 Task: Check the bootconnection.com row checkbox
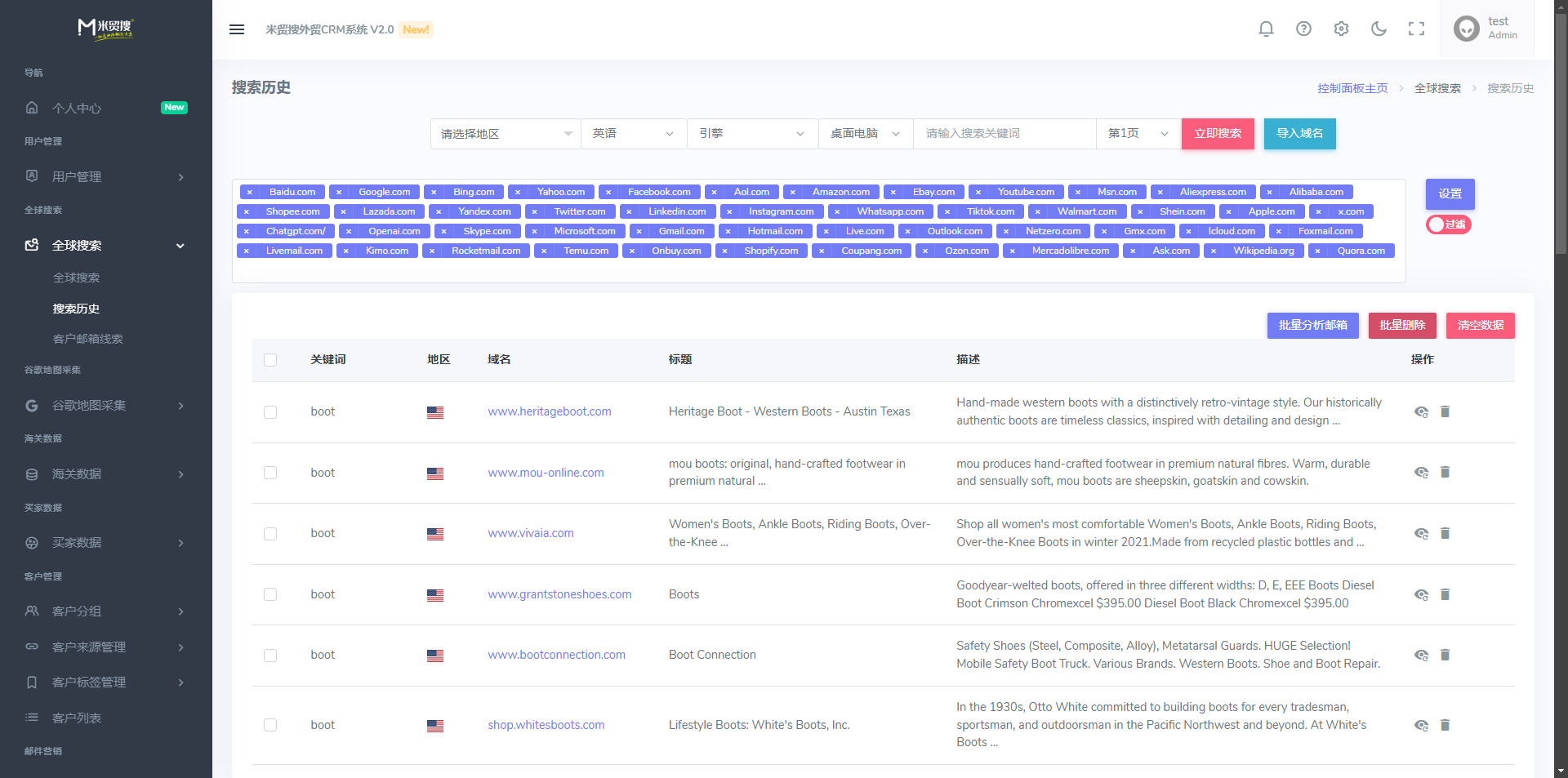[x=270, y=656]
